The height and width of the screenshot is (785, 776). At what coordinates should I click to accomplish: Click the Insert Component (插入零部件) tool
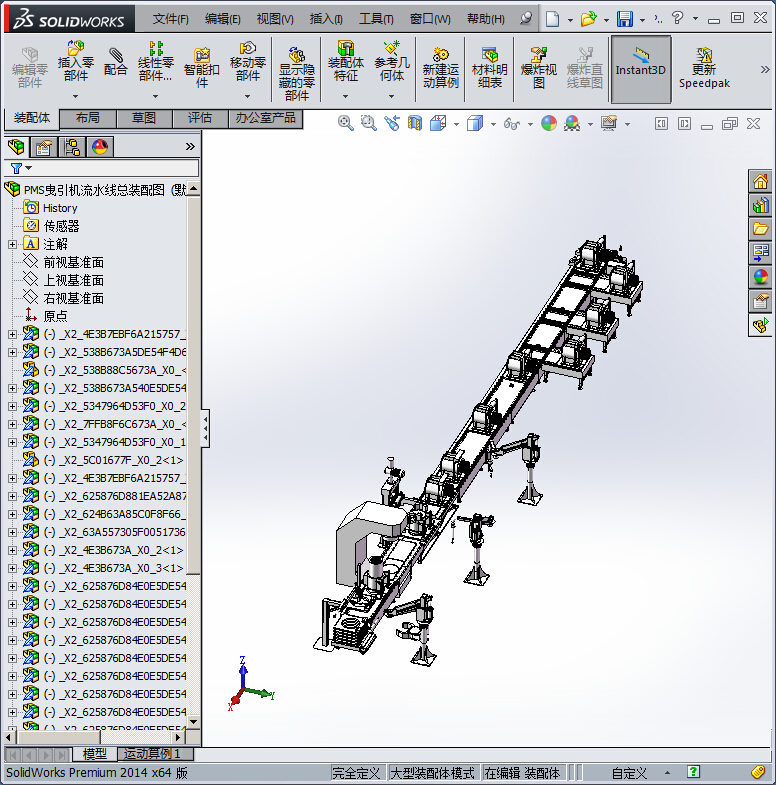point(76,62)
